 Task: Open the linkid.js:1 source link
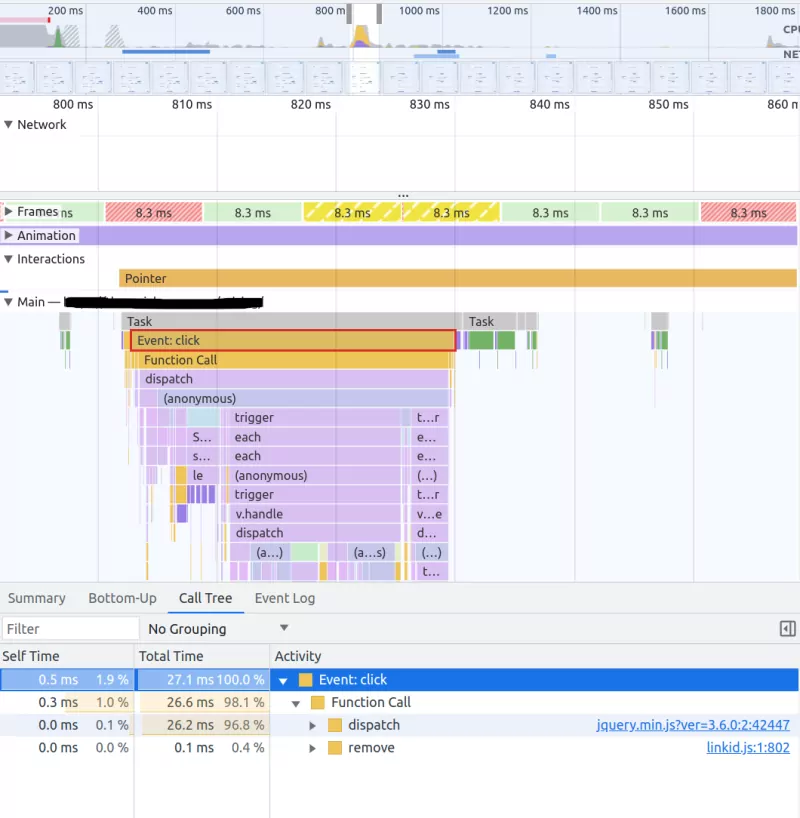click(747, 747)
